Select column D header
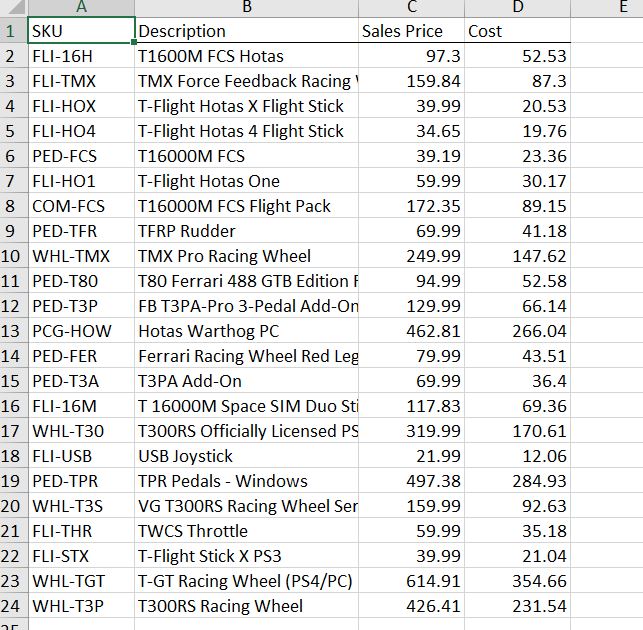 pos(518,8)
